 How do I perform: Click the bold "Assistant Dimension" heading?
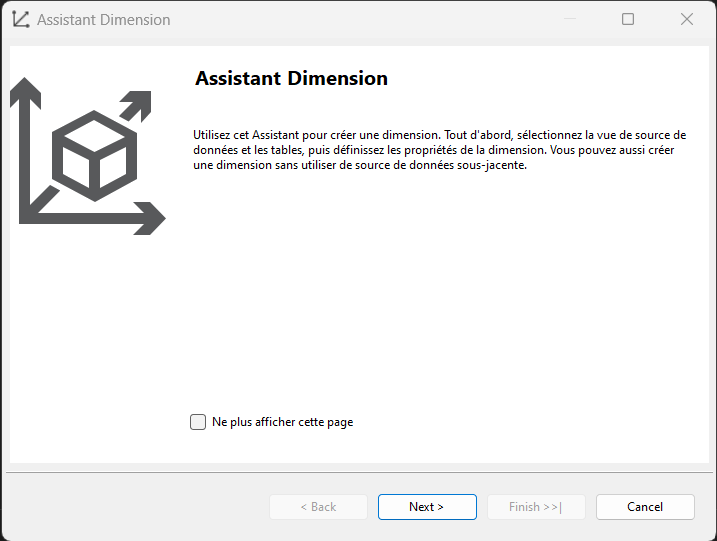click(x=291, y=78)
